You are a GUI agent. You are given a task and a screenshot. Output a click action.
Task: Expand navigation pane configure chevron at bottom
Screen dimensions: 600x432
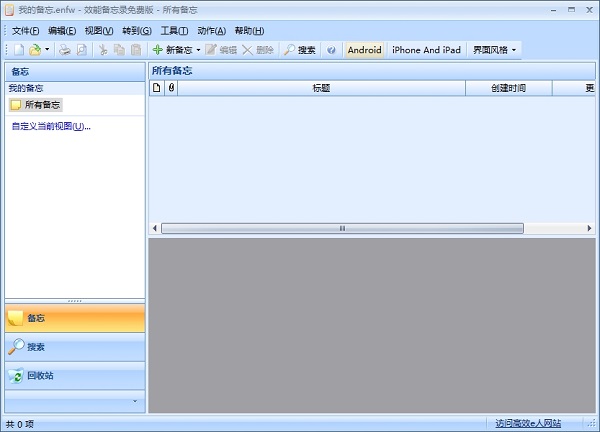pyautogui.click(x=135, y=401)
